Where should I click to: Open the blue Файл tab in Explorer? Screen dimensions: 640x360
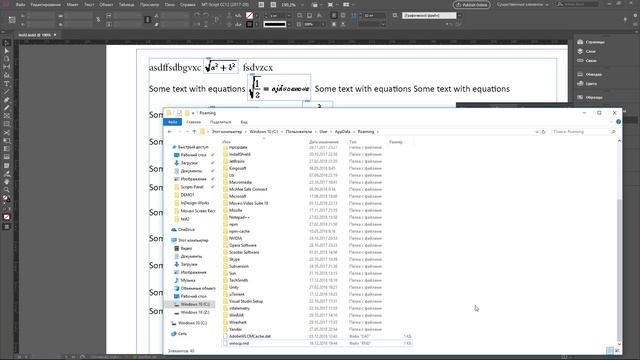coord(172,122)
